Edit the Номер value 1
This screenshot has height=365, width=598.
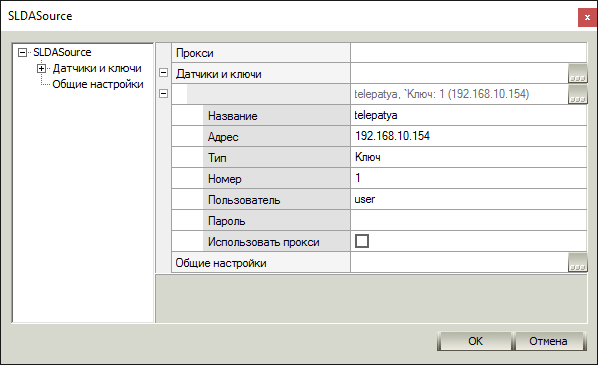click(x=468, y=178)
